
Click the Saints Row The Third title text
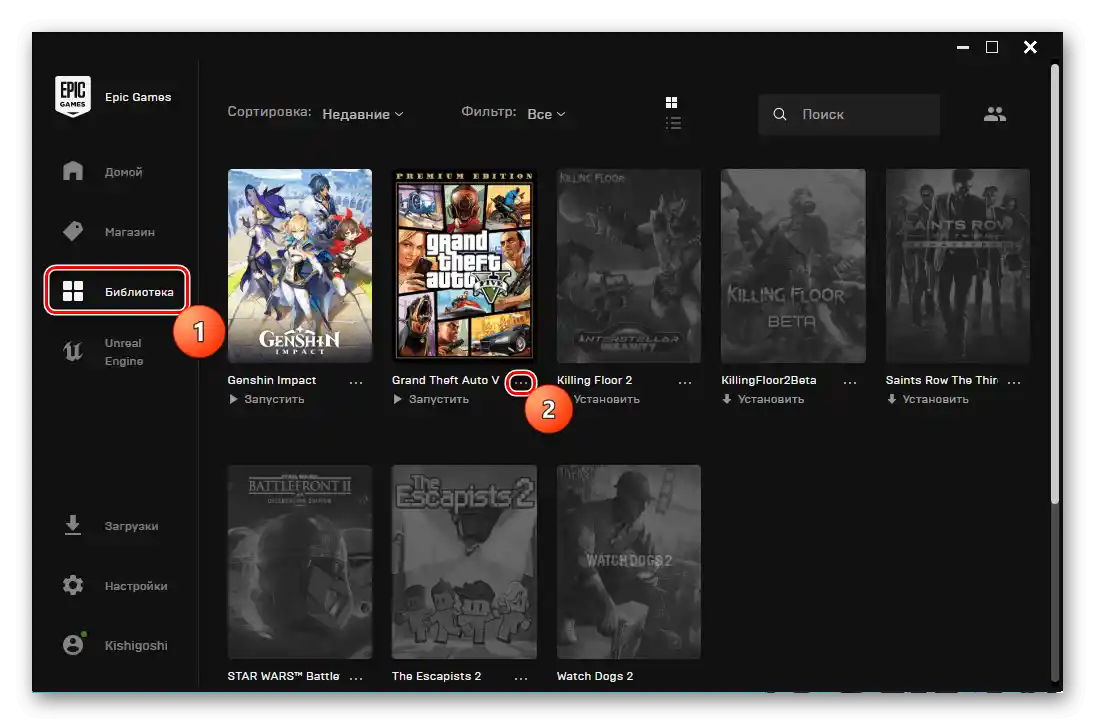[x=941, y=380]
